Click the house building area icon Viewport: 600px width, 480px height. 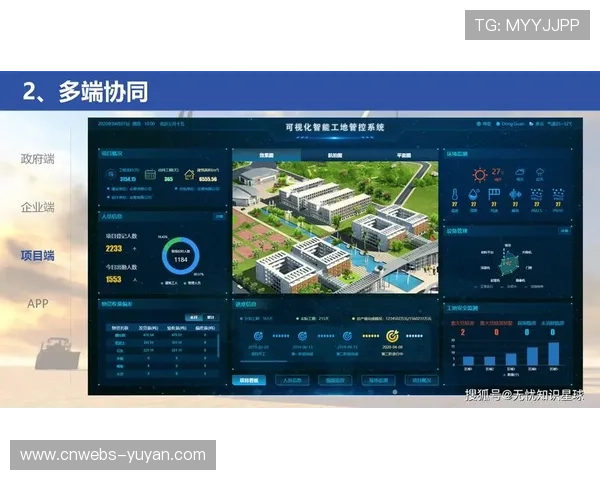point(189,175)
